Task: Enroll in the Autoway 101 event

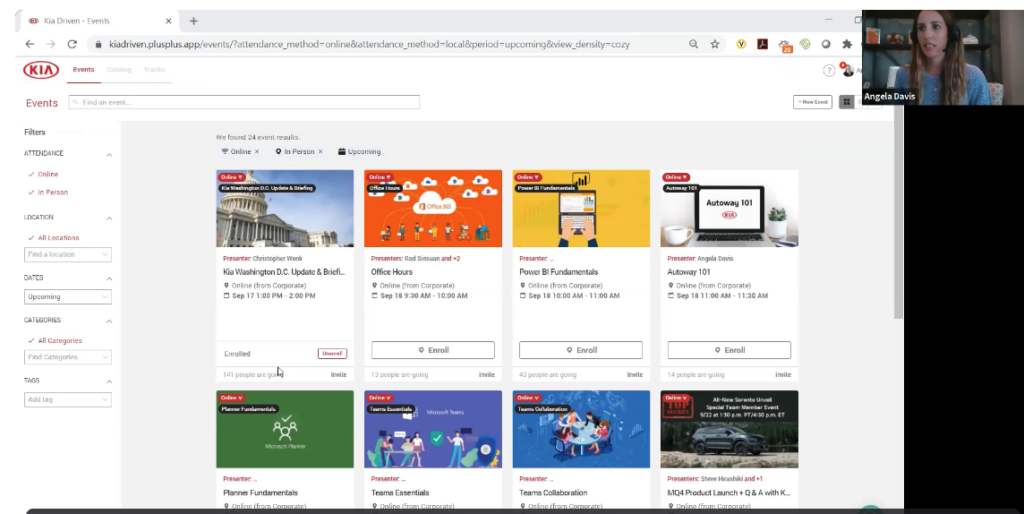Action: [x=729, y=350]
